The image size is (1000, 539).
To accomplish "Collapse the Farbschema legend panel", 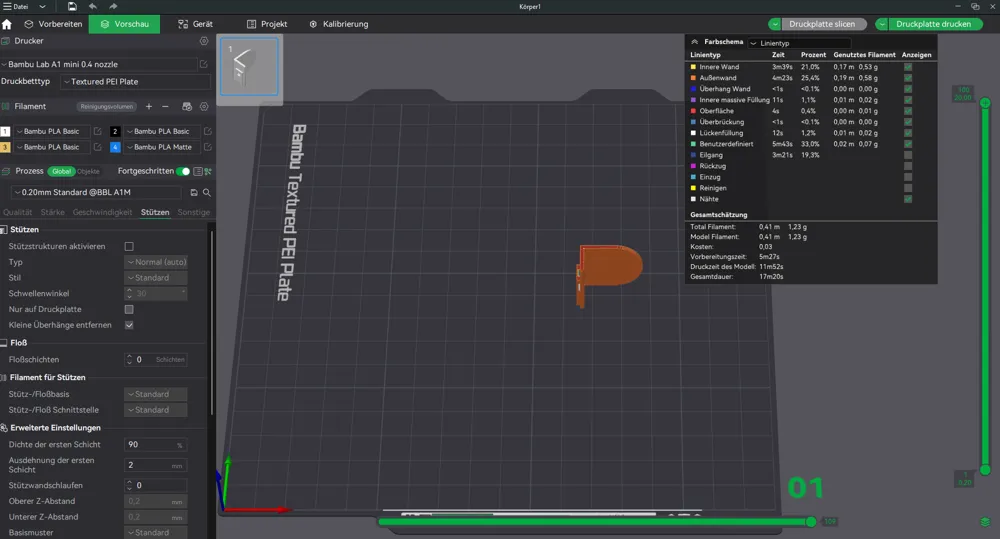I will tap(695, 42).
